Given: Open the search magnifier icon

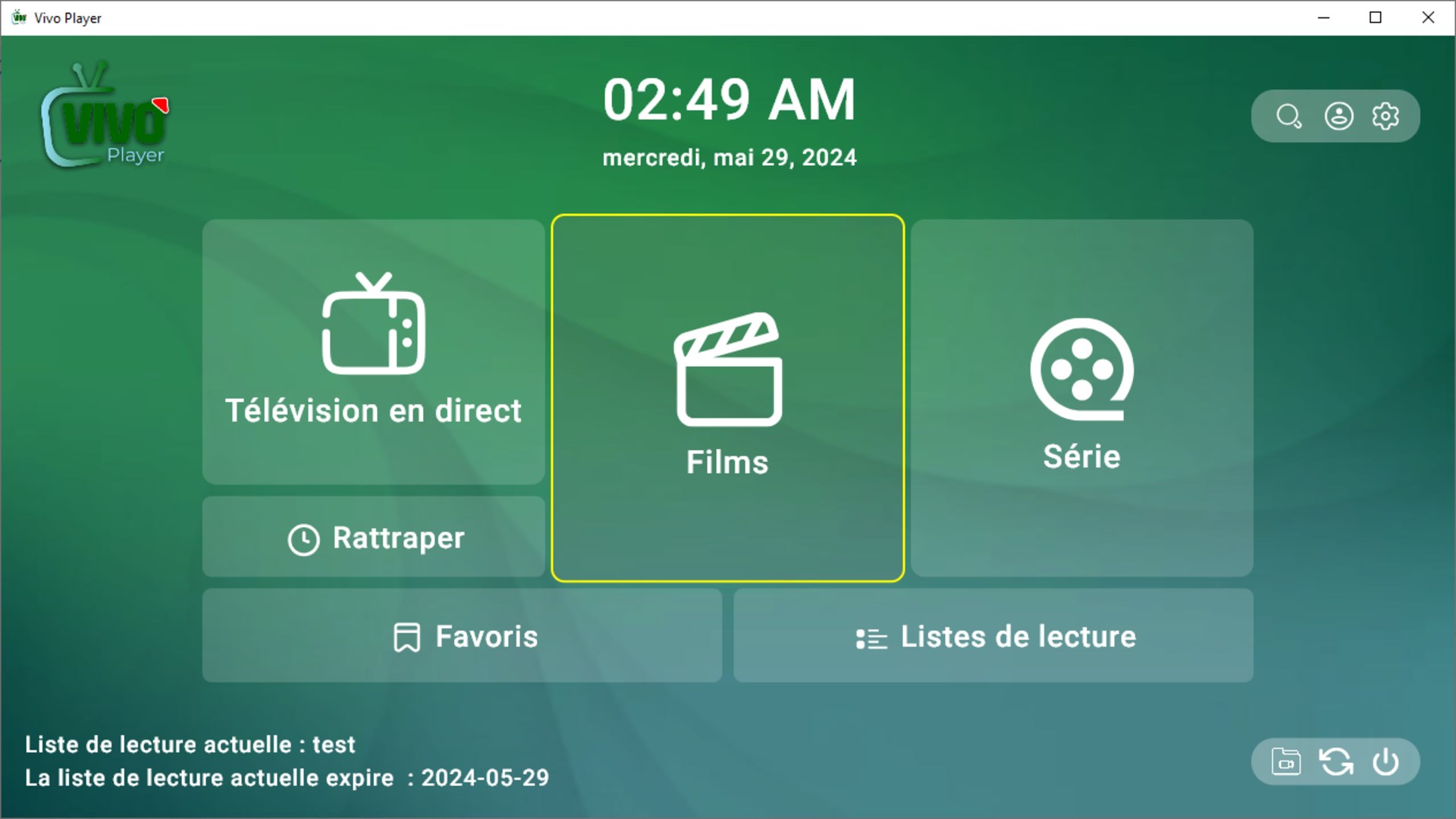Looking at the screenshot, I should pos(1288,116).
